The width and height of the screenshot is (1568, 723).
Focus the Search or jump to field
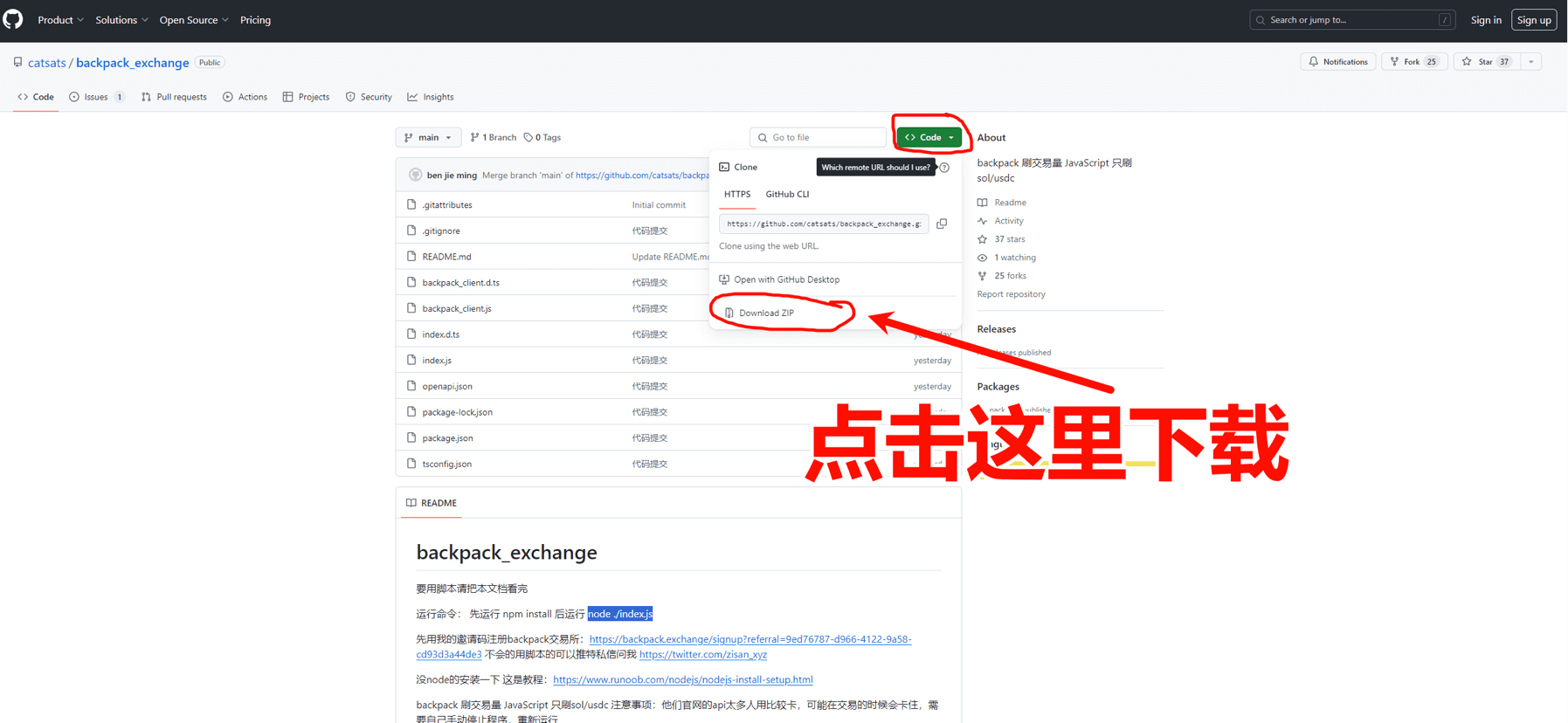pyautogui.click(x=1351, y=19)
